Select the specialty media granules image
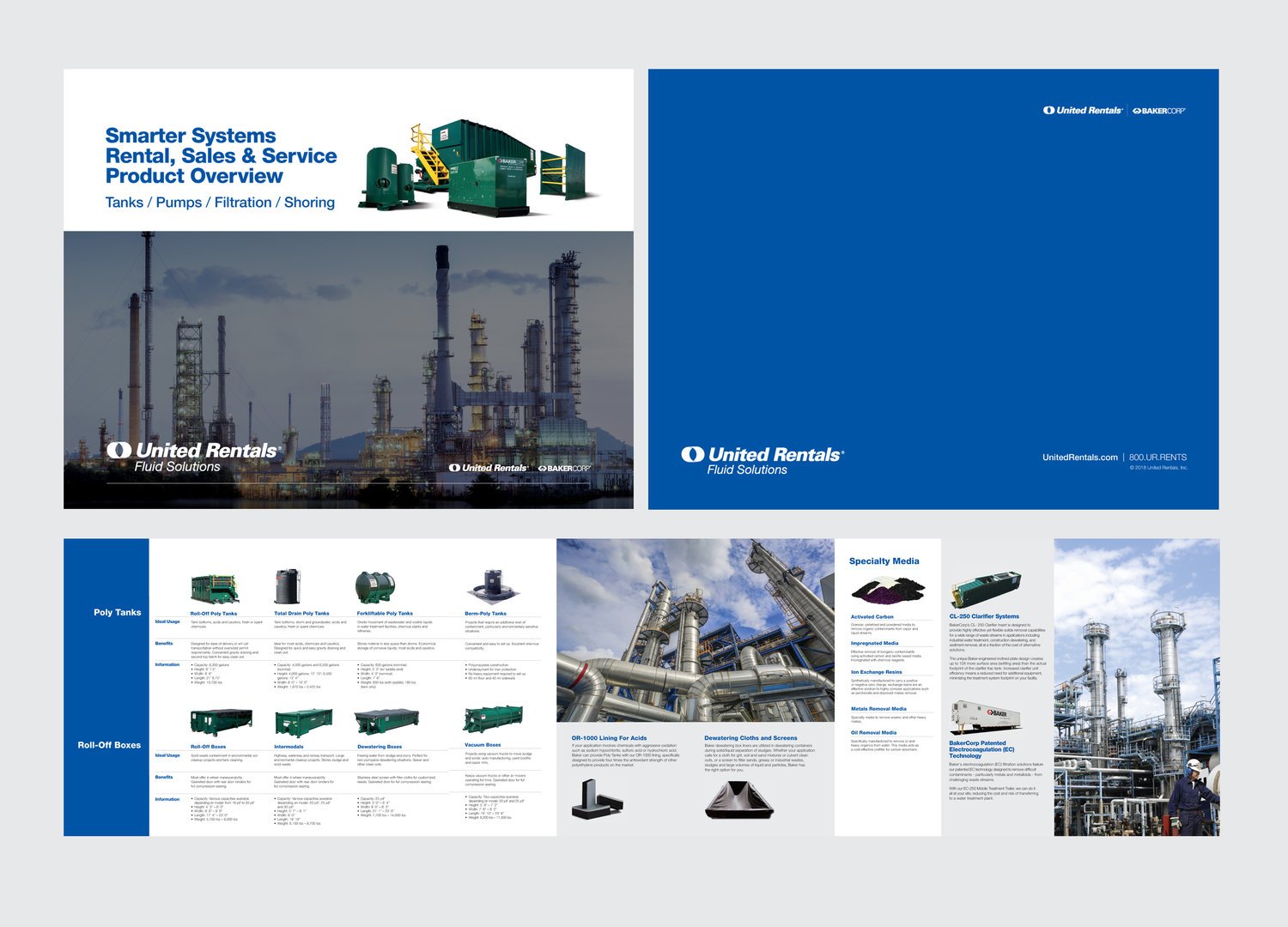1288x927 pixels. click(x=888, y=591)
